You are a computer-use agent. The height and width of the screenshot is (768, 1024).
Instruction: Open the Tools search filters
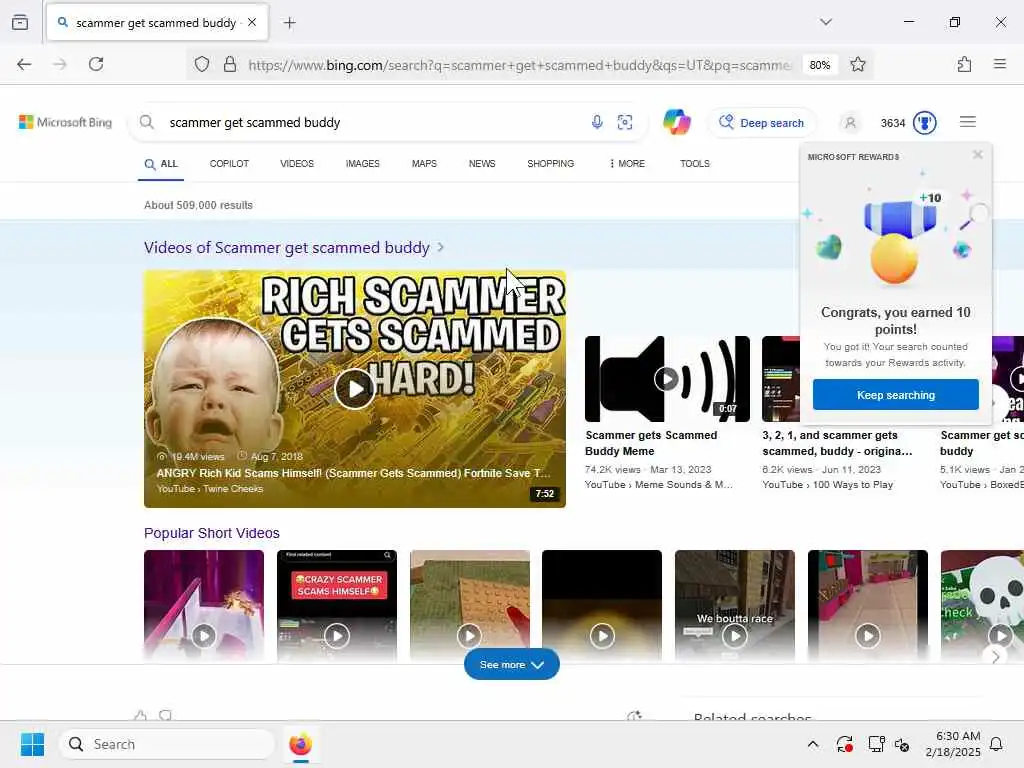[x=695, y=163]
